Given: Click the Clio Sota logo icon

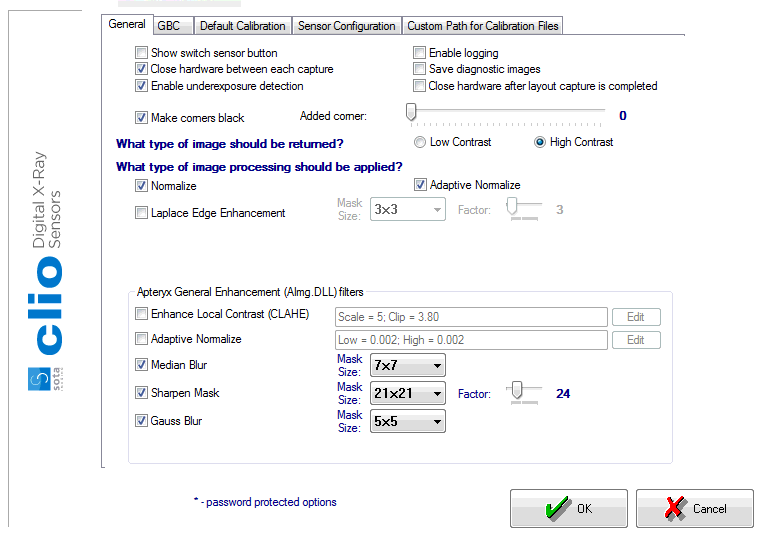Looking at the screenshot, I should pyautogui.click(x=43, y=379).
